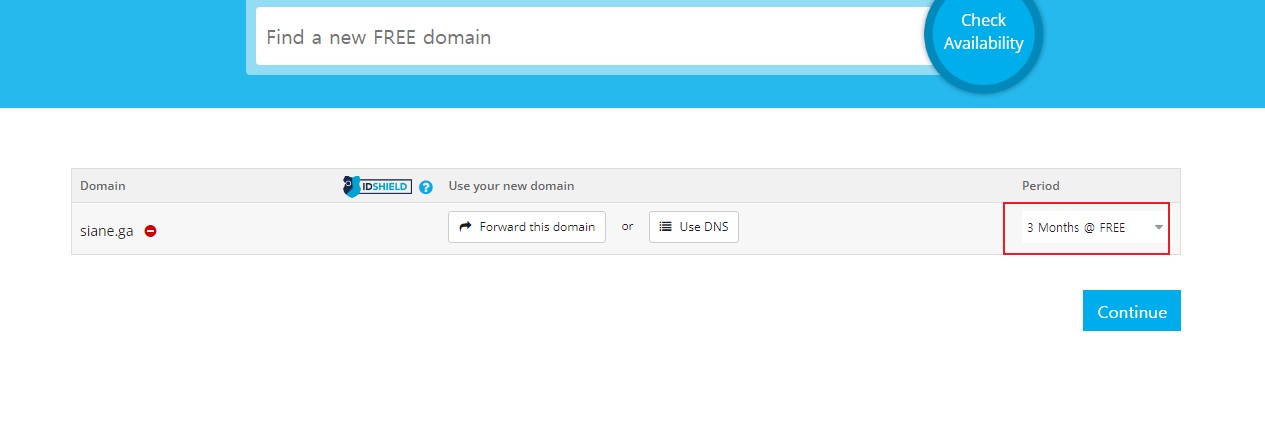Open the Period dropdown showing 3 Months @ FREE
Screen dimensions: 1265x438
[1094, 228]
